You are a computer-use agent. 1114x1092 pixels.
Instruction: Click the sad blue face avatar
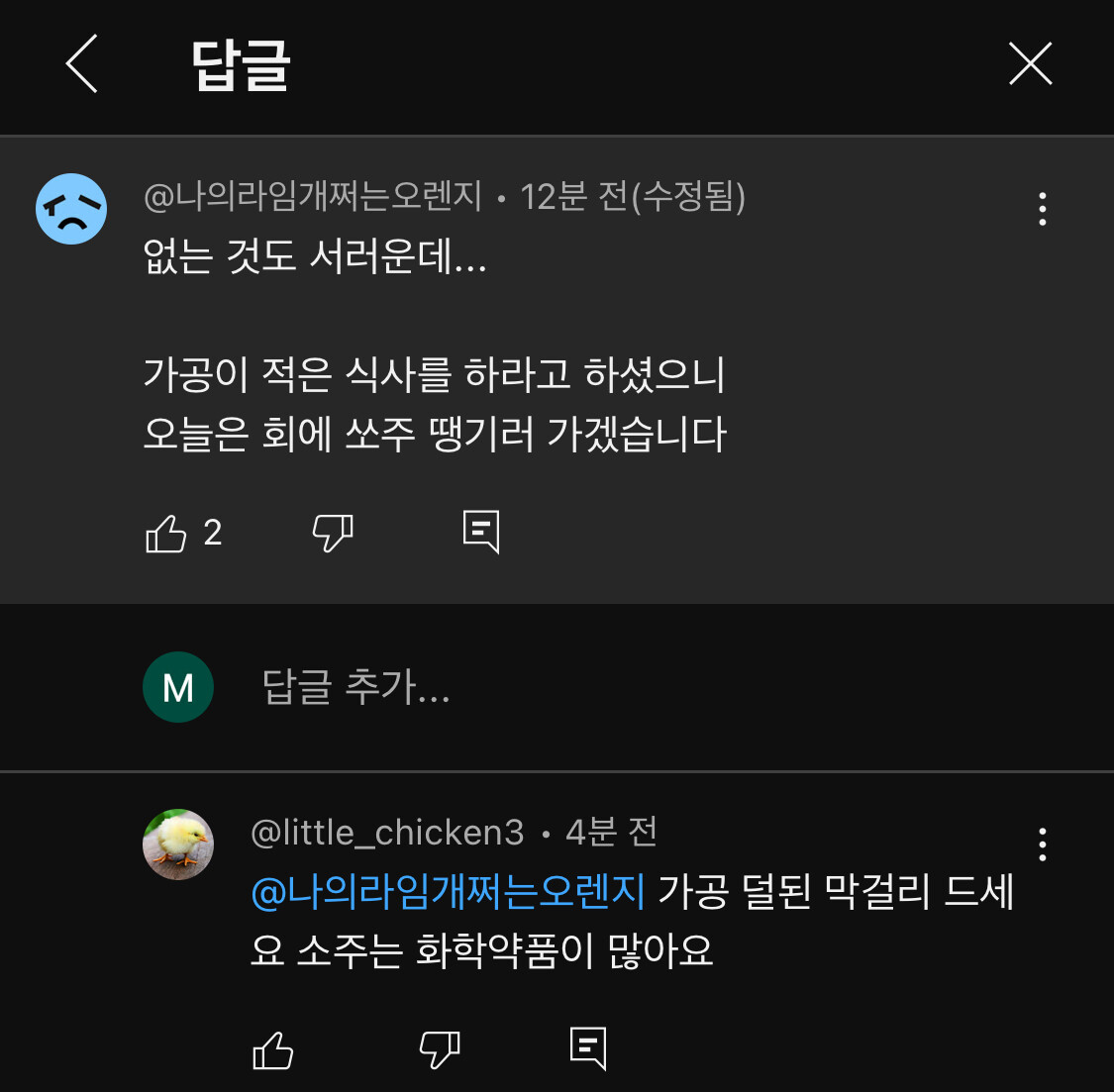click(x=71, y=209)
